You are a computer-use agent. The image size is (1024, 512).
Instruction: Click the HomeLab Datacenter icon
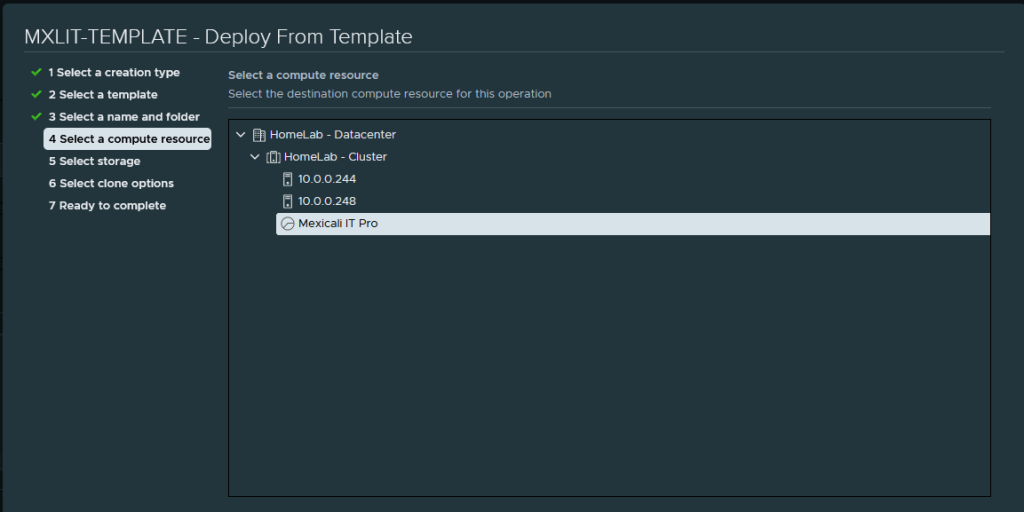tap(259, 135)
